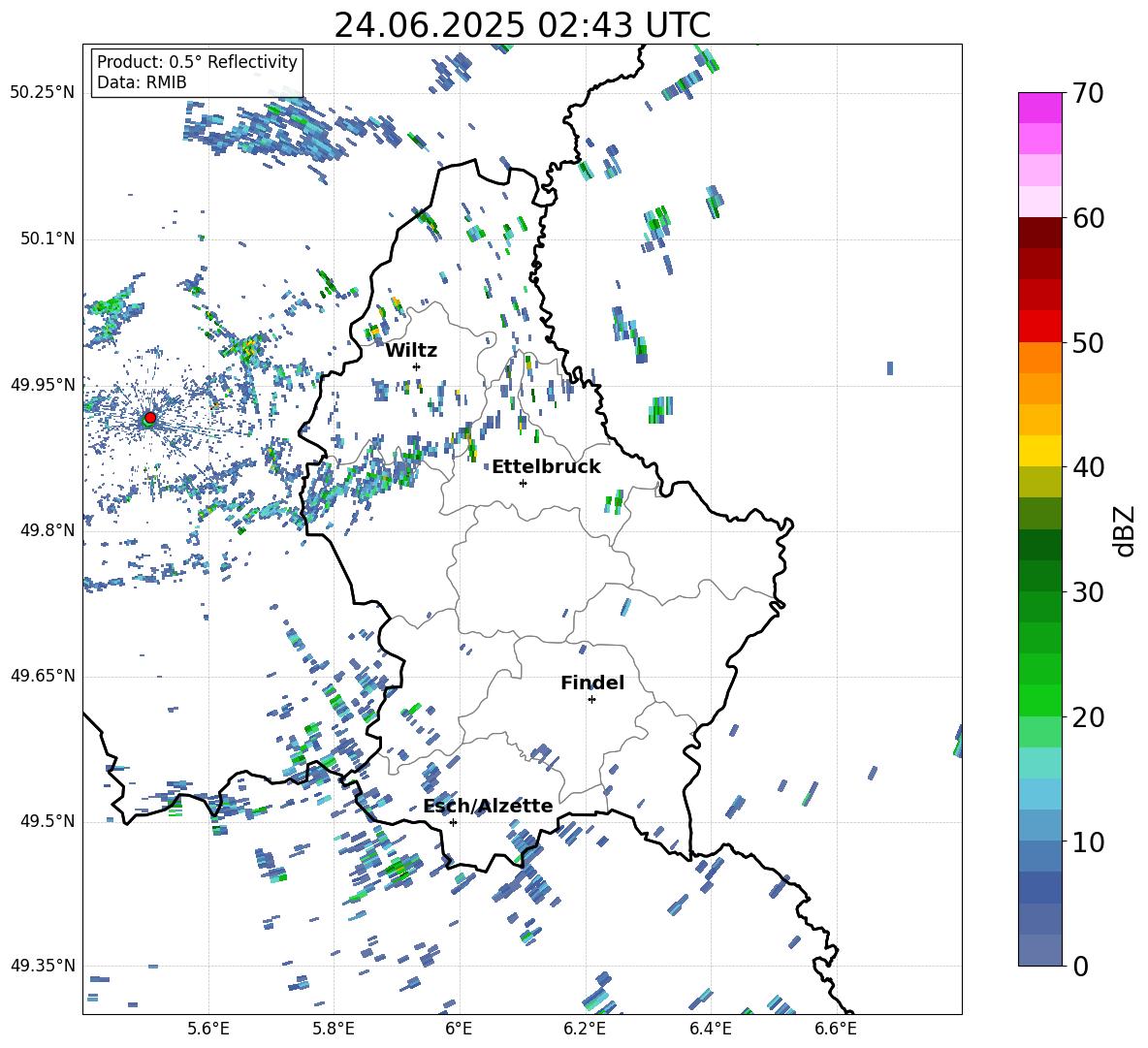Click the Findel station cross marker

(591, 700)
